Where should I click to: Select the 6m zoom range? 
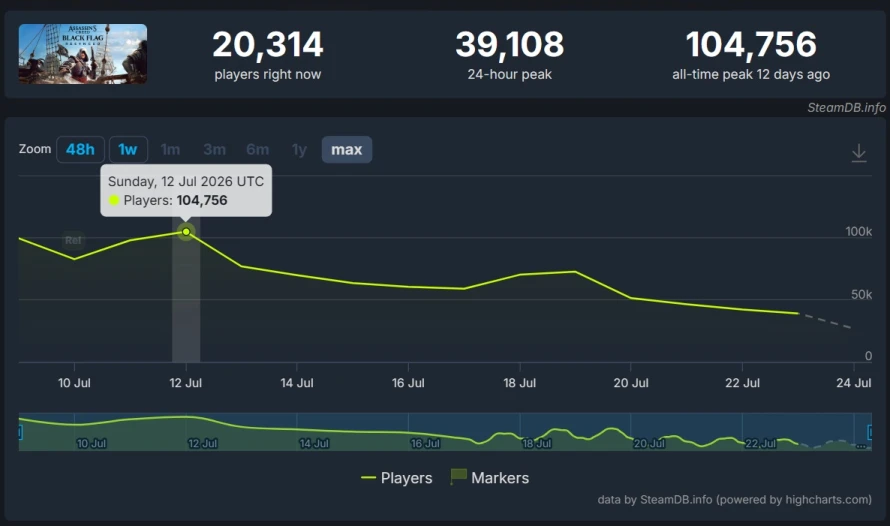tap(258, 150)
